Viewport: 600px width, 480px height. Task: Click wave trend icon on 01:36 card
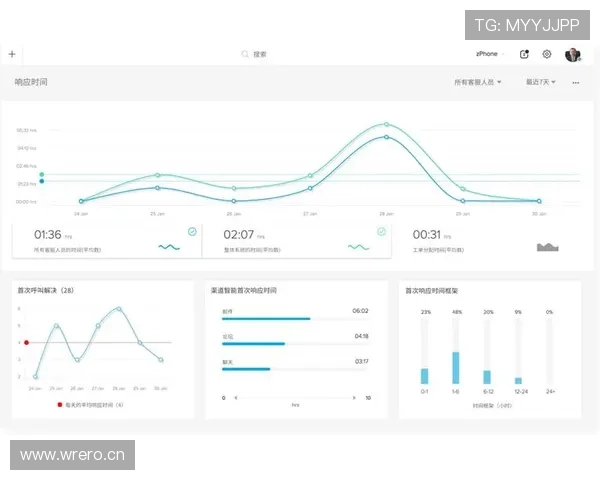[169, 246]
